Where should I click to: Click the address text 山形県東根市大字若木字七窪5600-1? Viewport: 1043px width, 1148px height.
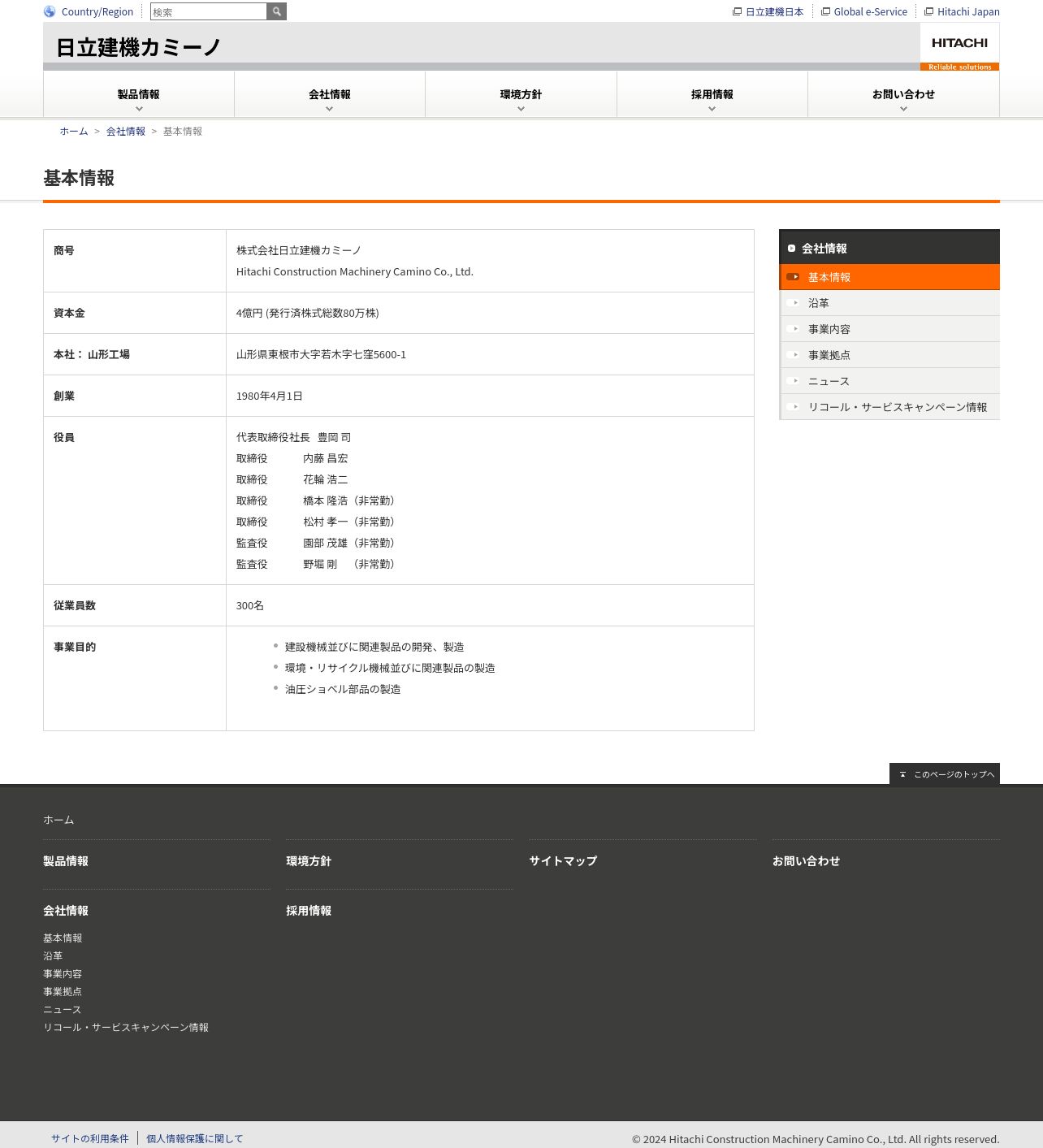[x=321, y=354]
